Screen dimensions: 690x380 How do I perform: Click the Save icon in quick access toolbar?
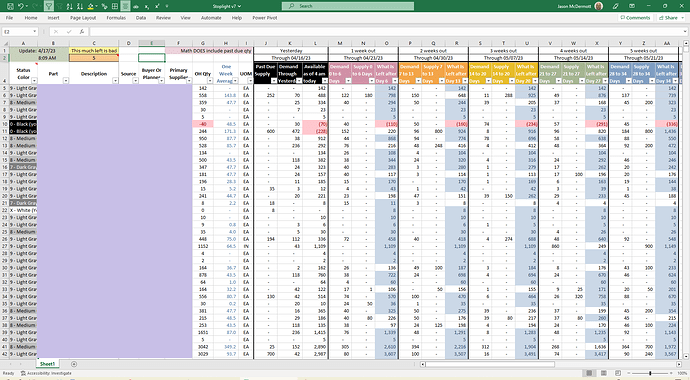point(10,6)
